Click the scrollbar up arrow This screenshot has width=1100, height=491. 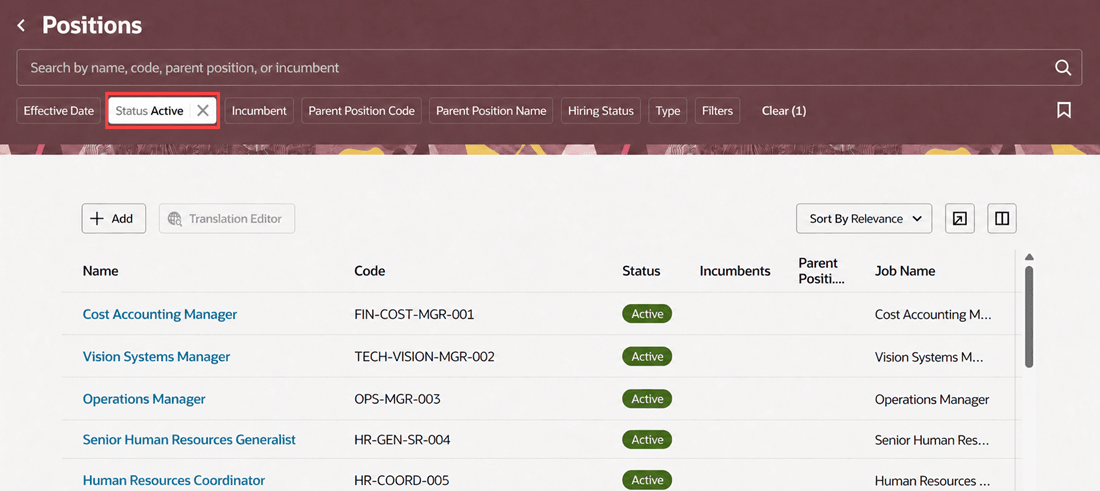1029,257
